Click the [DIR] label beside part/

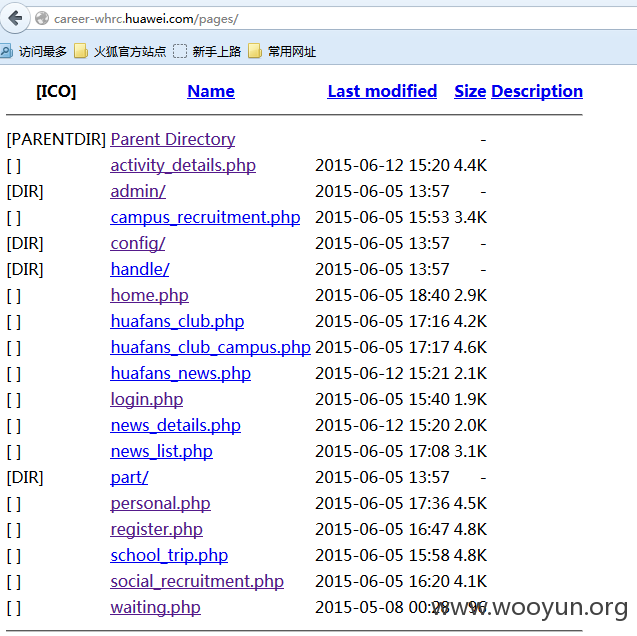25,477
